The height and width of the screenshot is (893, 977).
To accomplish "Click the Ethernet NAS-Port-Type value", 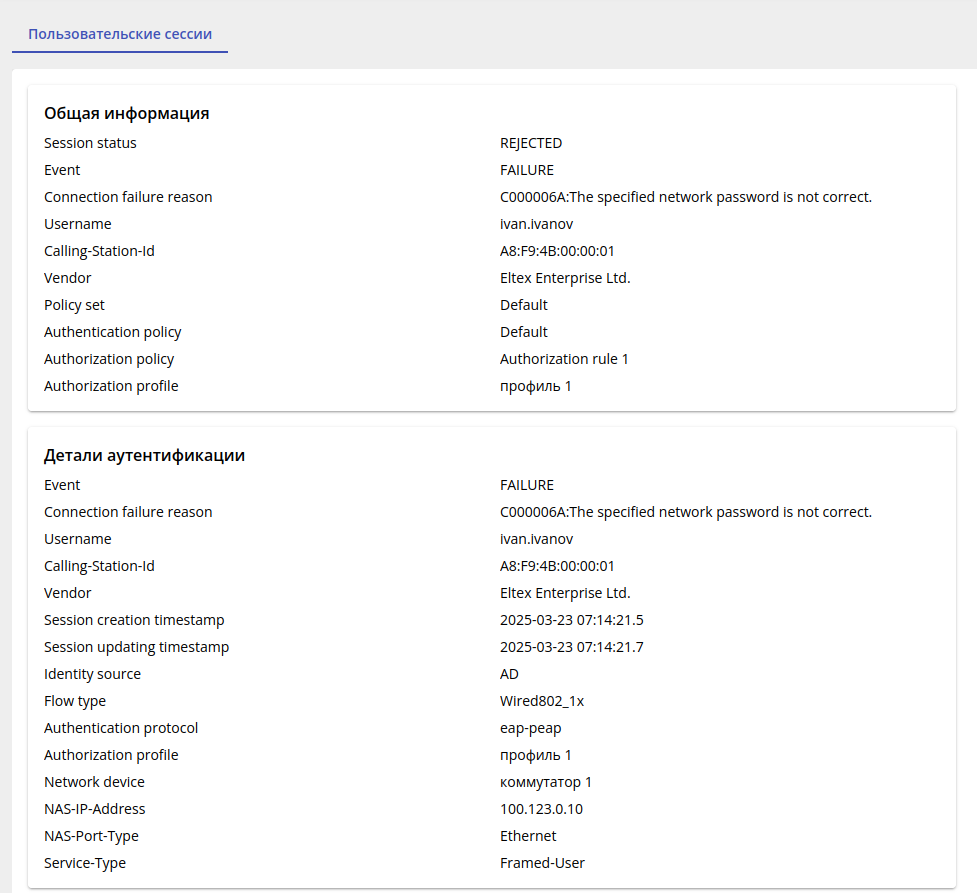I will pyautogui.click(x=528, y=836).
